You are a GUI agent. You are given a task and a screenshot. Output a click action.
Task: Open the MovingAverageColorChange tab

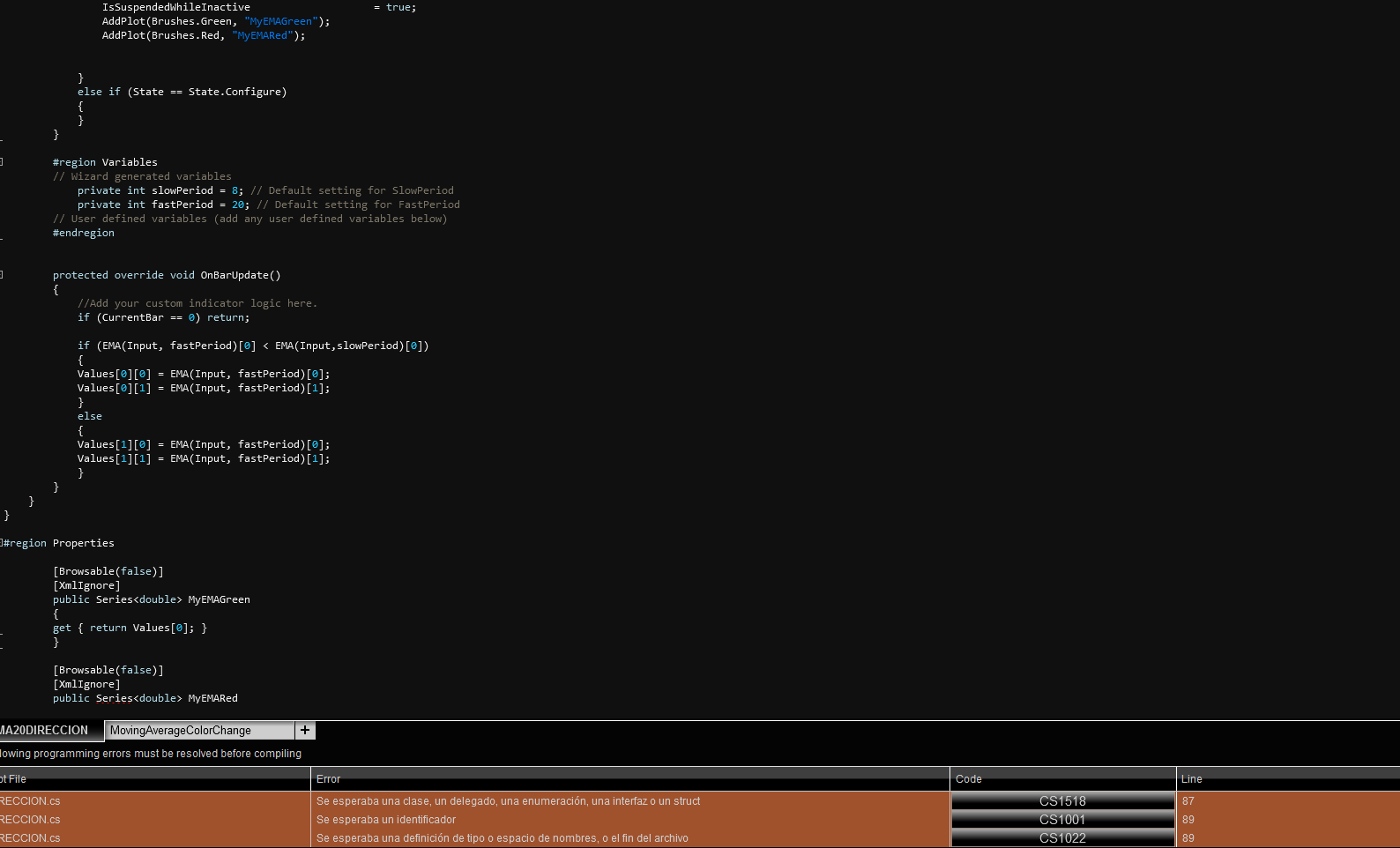click(200, 730)
